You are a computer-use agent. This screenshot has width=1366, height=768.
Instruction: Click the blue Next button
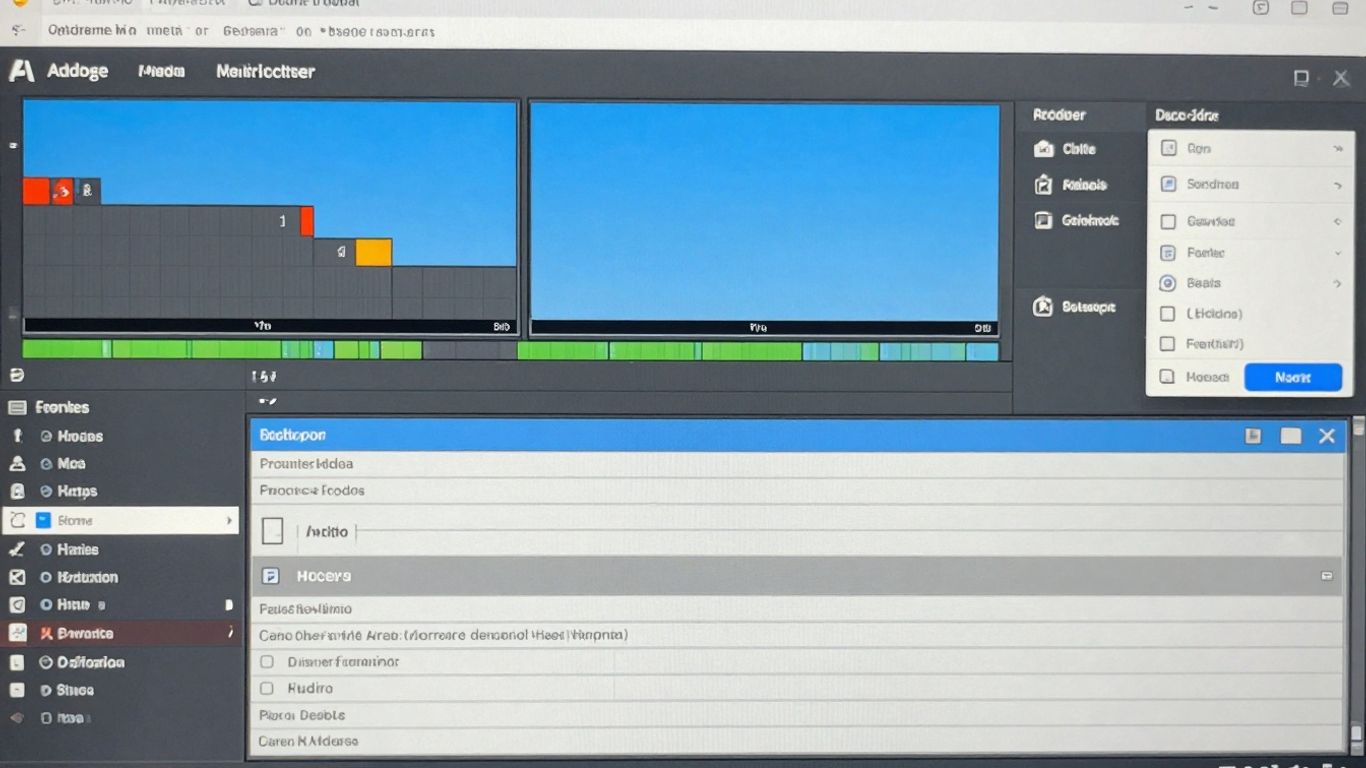pos(1293,377)
